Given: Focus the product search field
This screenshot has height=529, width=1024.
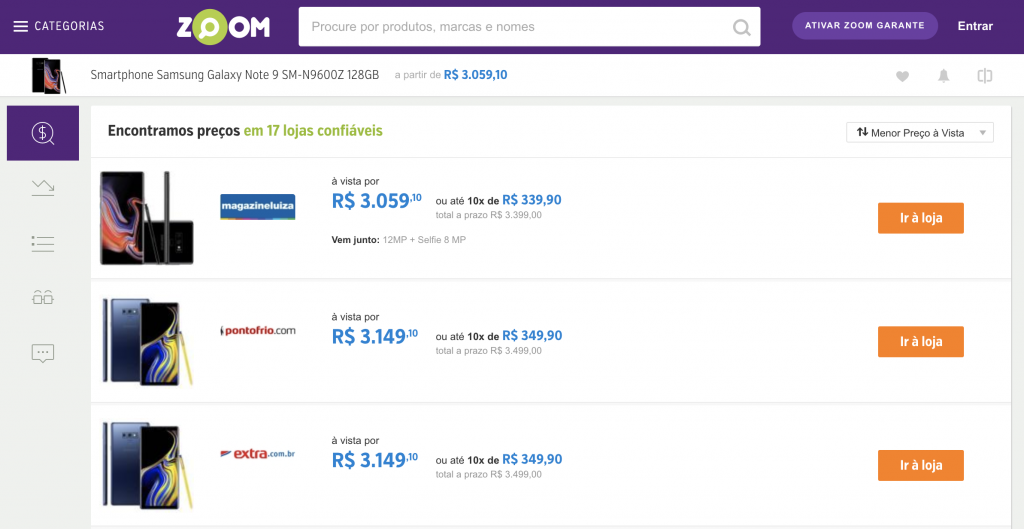Looking at the screenshot, I should pyautogui.click(x=529, y=27).
